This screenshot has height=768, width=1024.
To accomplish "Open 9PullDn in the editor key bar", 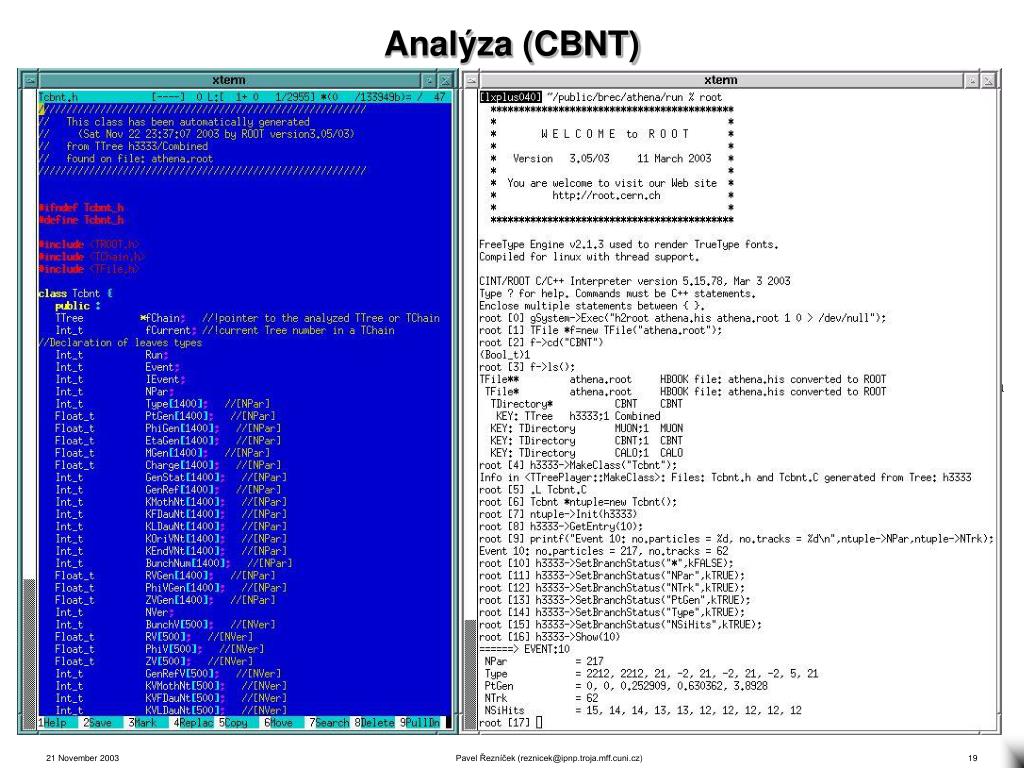I will pos(420,723).
